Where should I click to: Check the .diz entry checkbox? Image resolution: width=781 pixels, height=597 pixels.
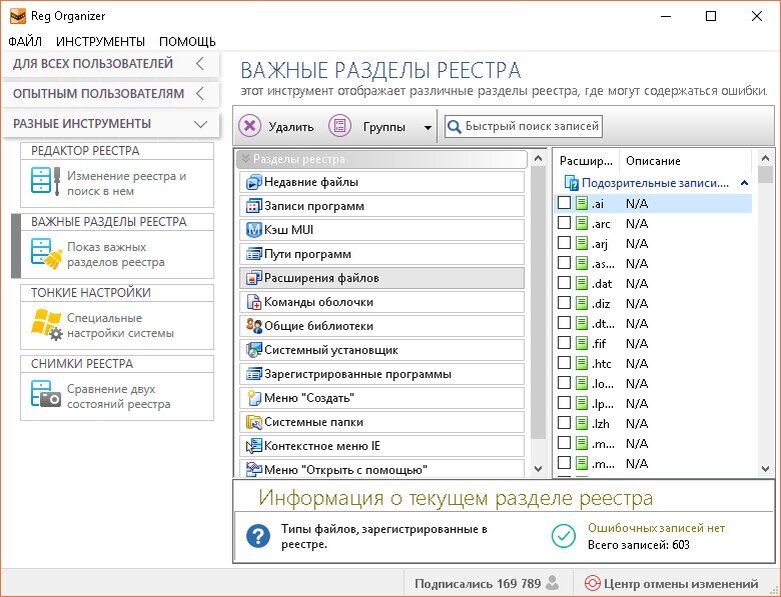click(x=564, y=303)
